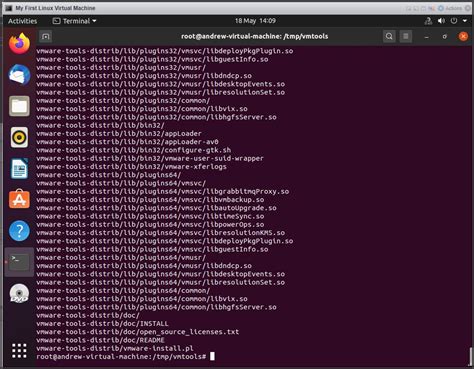Minimize the terminal window
The height and width of the screenshot is (369, 474).
(x=426, y=36)
